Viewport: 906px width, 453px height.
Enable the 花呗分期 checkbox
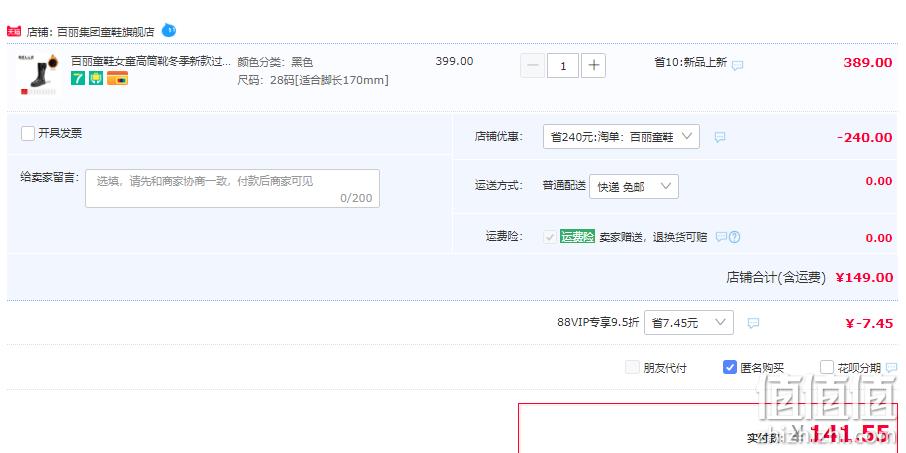(x=827, y=367)
